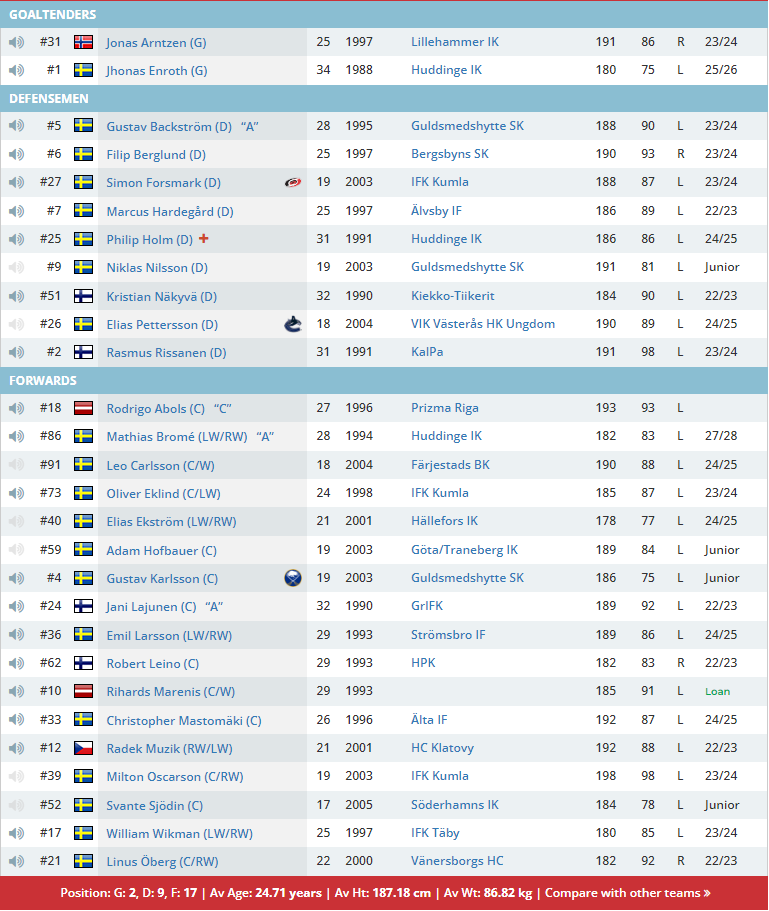The image size is (769, 911).
Task: Select the Defensemen section header
Action: pos(49,99)
